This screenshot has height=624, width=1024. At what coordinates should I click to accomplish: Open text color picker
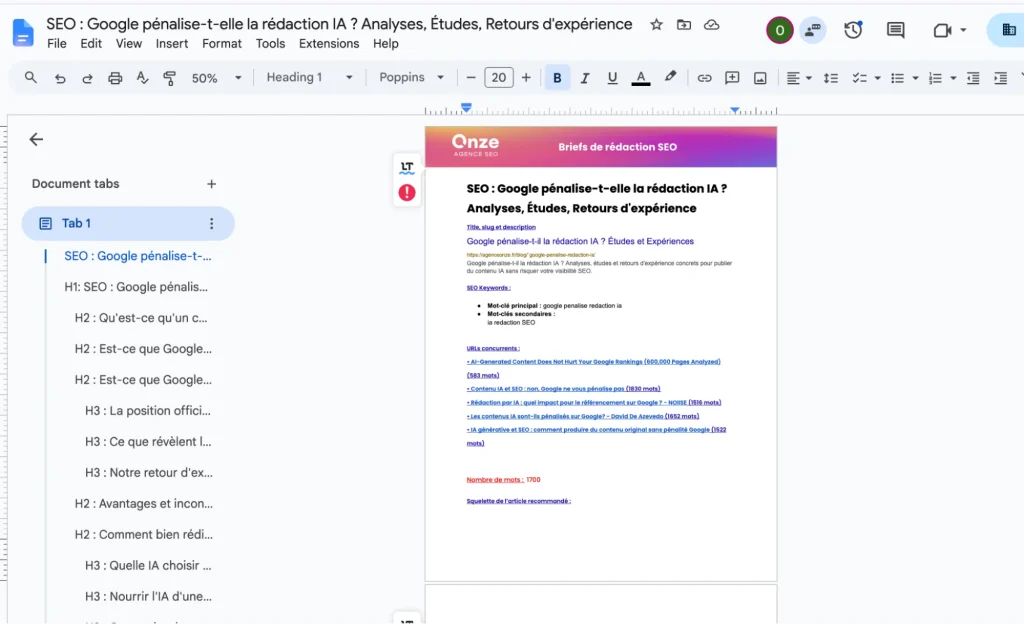click(x=641, y=78)
